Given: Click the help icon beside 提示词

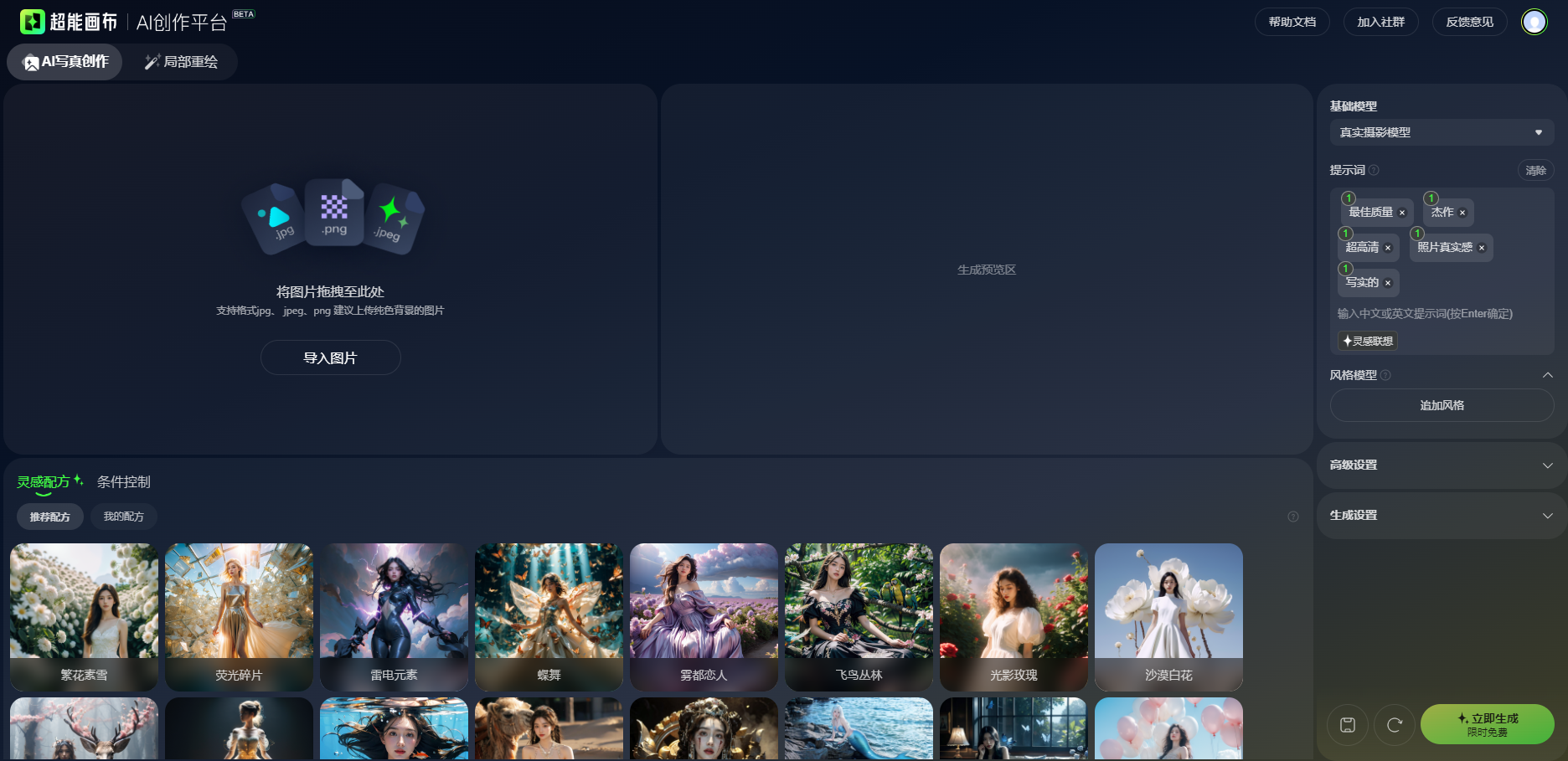Looking at the screenshot, I should pos(1374,170).
